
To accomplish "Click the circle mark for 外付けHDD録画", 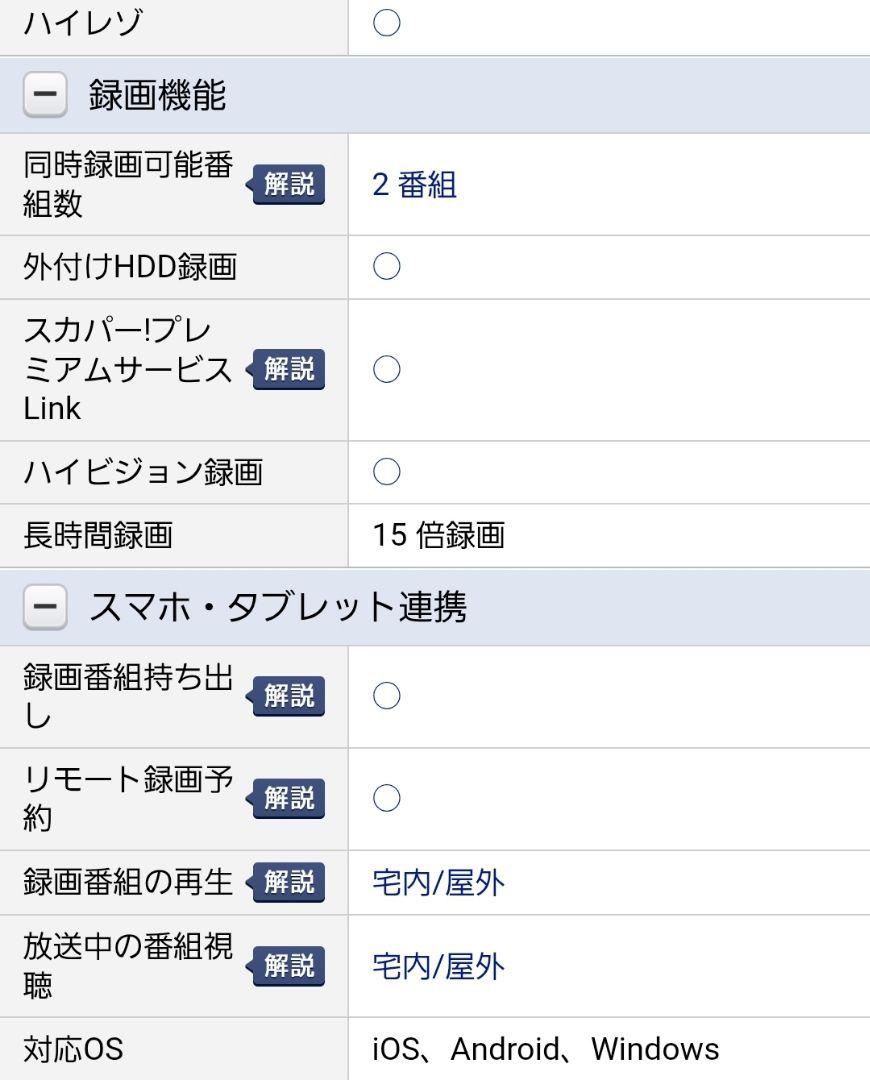I will 386,266.
